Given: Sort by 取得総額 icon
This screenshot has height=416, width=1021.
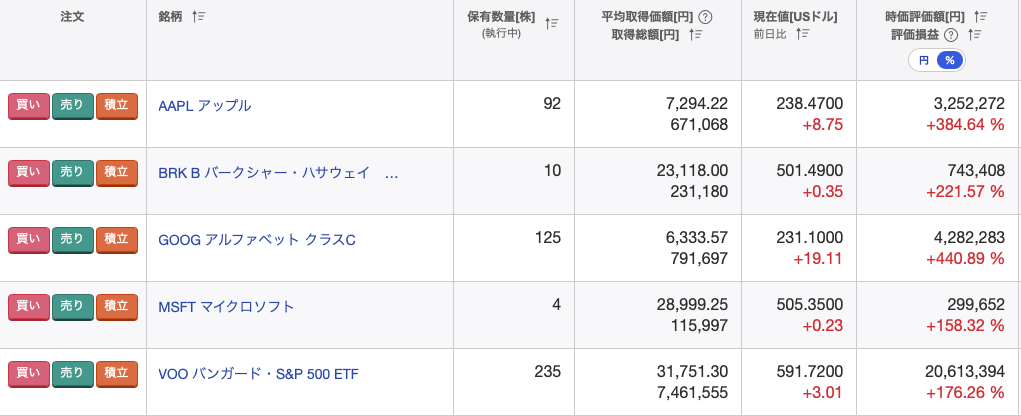Looking at the screenshot, I should coord(695,35).
